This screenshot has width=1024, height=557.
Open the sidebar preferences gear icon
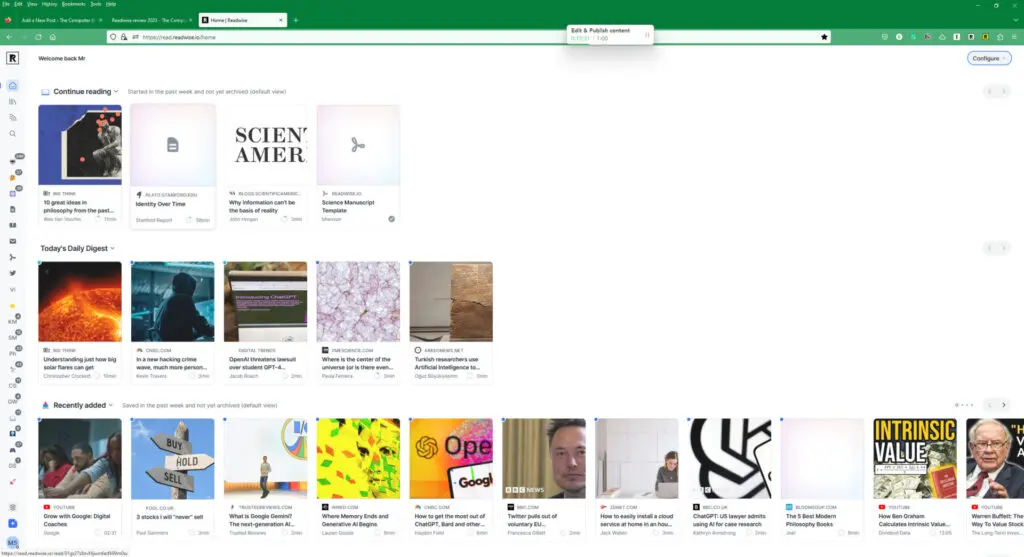12,507
